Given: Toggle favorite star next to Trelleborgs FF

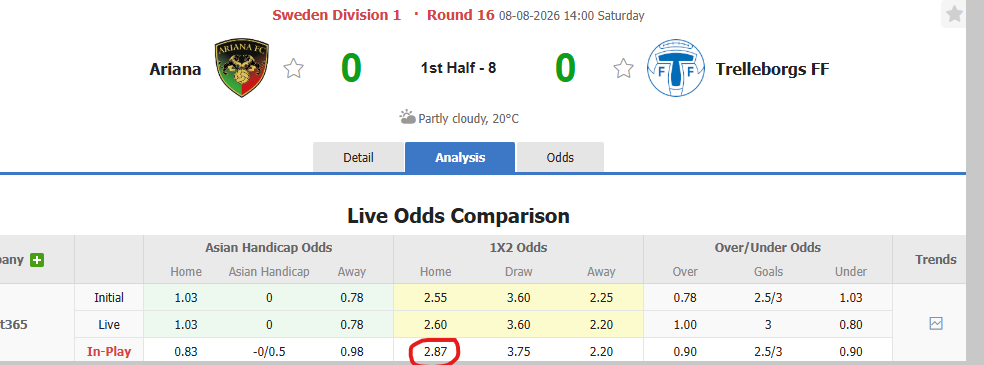Looking at the screenshot, I should (623, 68).
